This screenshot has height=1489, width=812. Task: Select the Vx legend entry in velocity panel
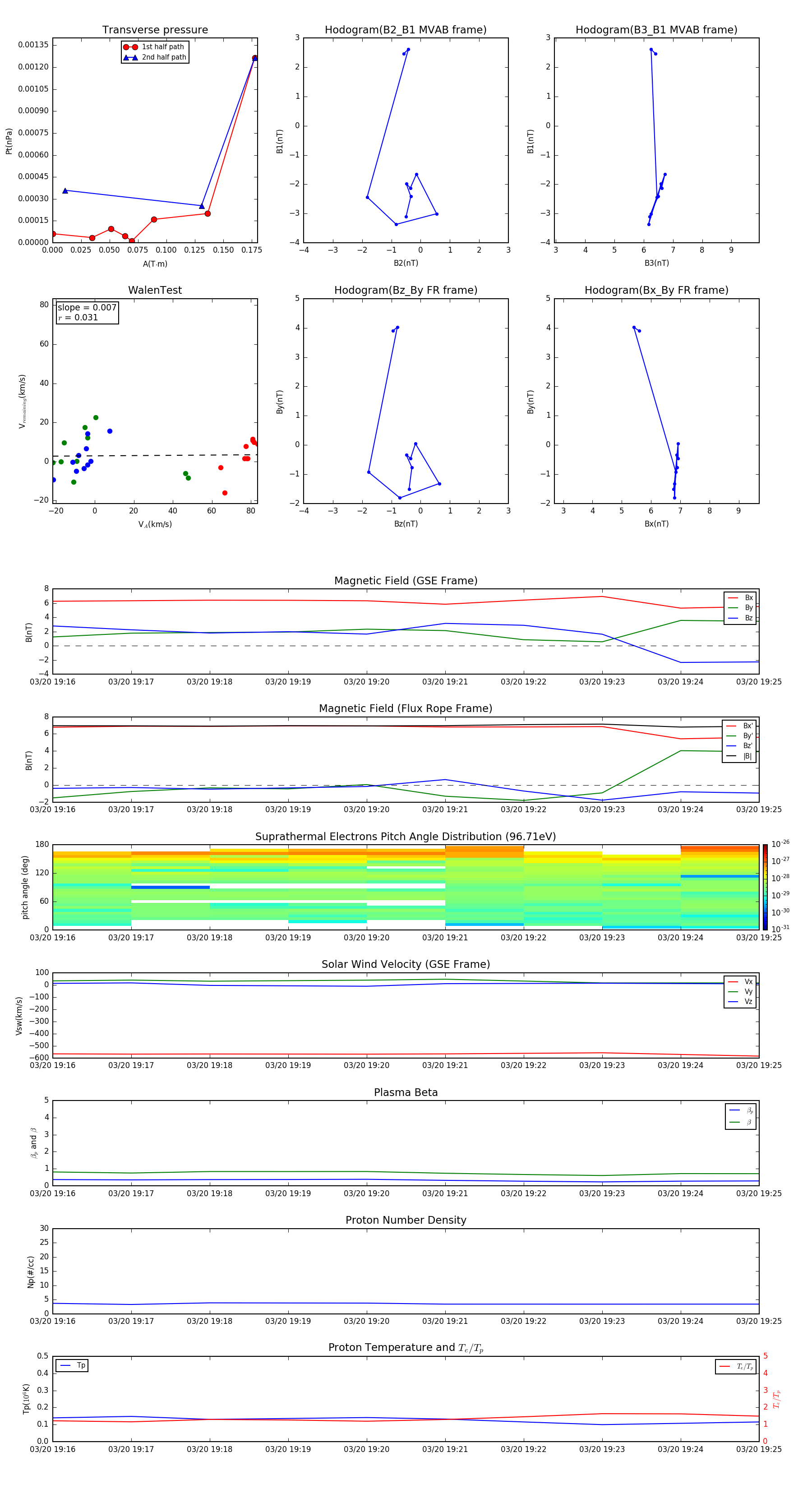pyautogui.click(x=740, y=981)
